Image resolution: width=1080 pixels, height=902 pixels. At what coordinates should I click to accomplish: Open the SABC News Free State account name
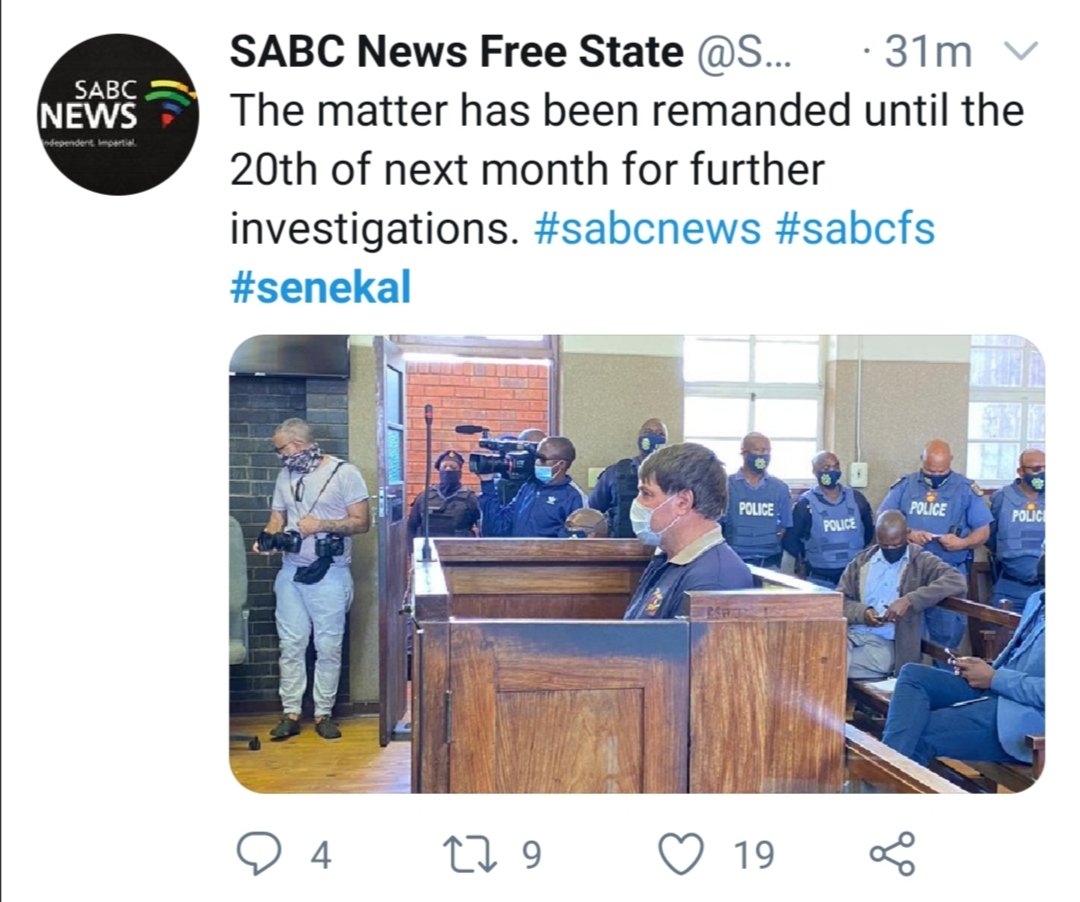click(x=457, y=52)
